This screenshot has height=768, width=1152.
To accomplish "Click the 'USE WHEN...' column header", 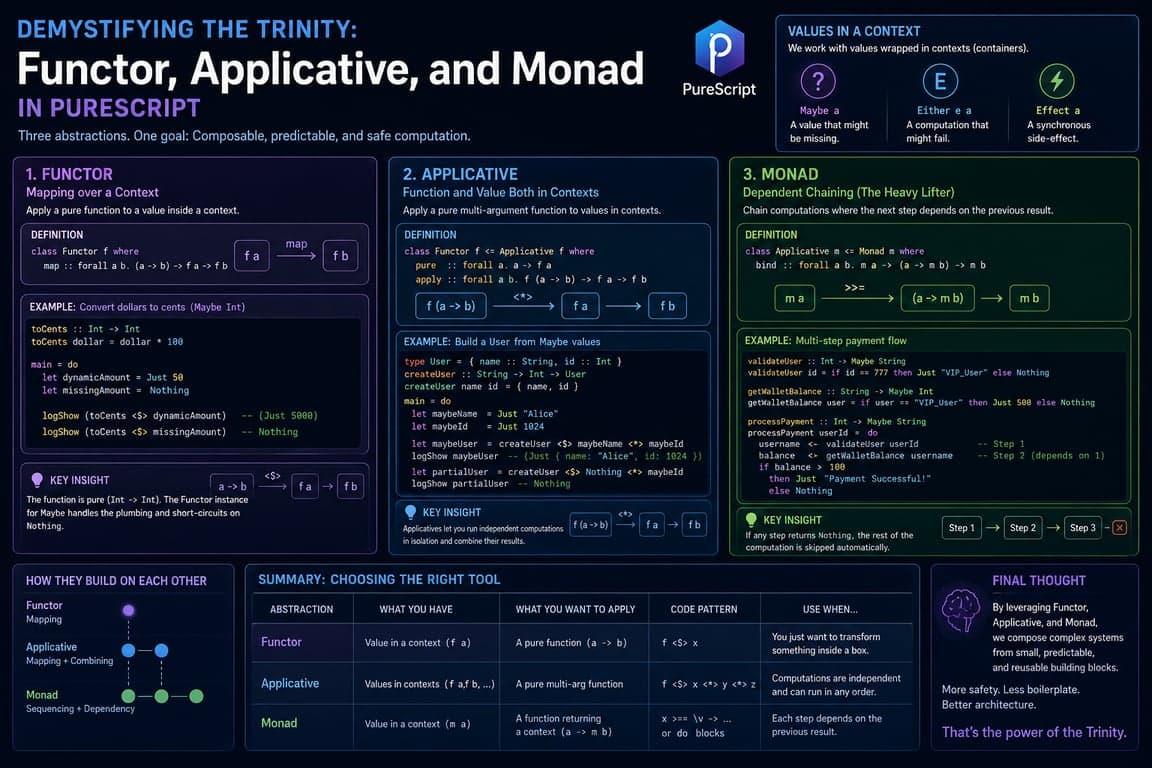I will pyautogui.click(x=830, y=609).
